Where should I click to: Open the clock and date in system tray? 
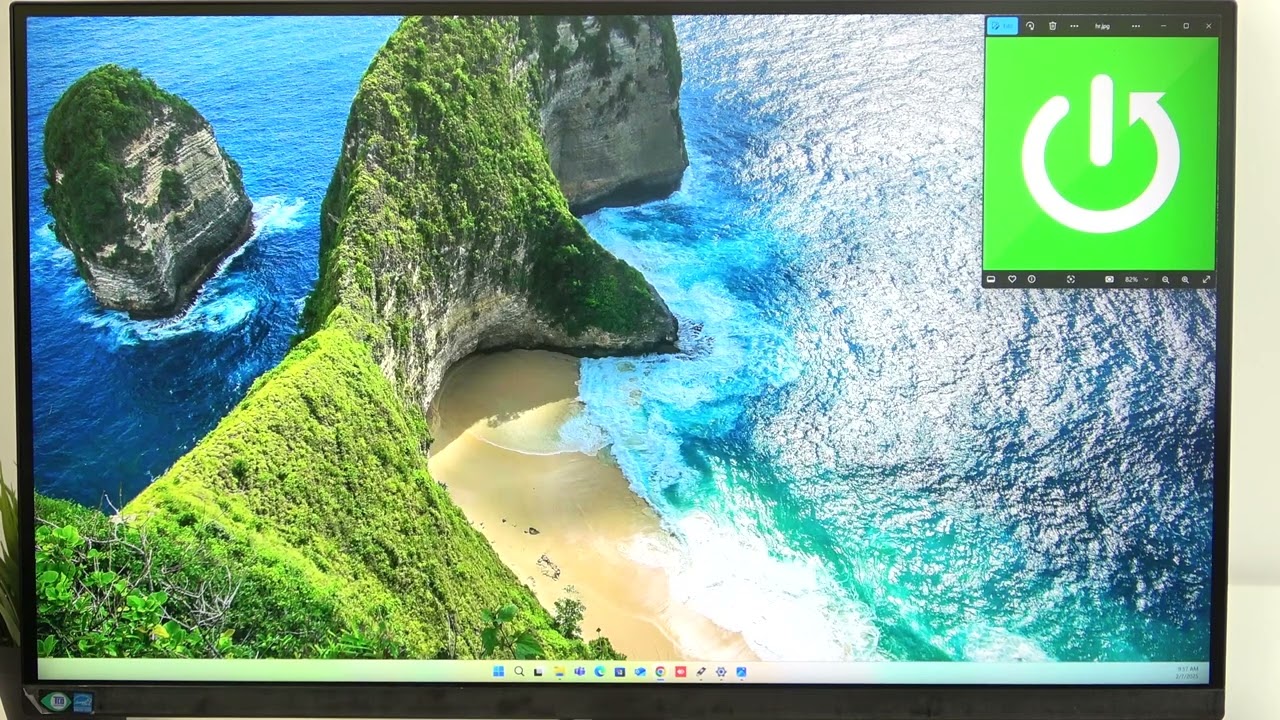[x=1188, y=672]
